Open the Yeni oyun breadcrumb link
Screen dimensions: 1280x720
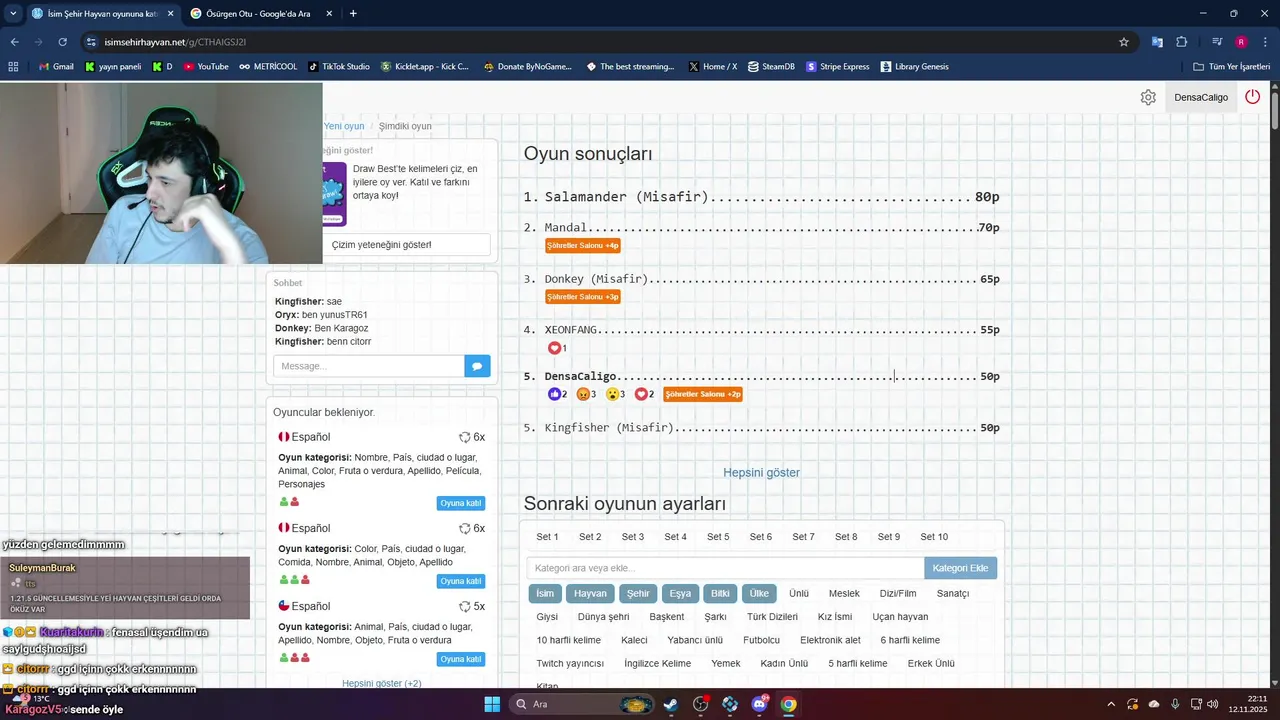pyautogui.click(x=344, y=126)
